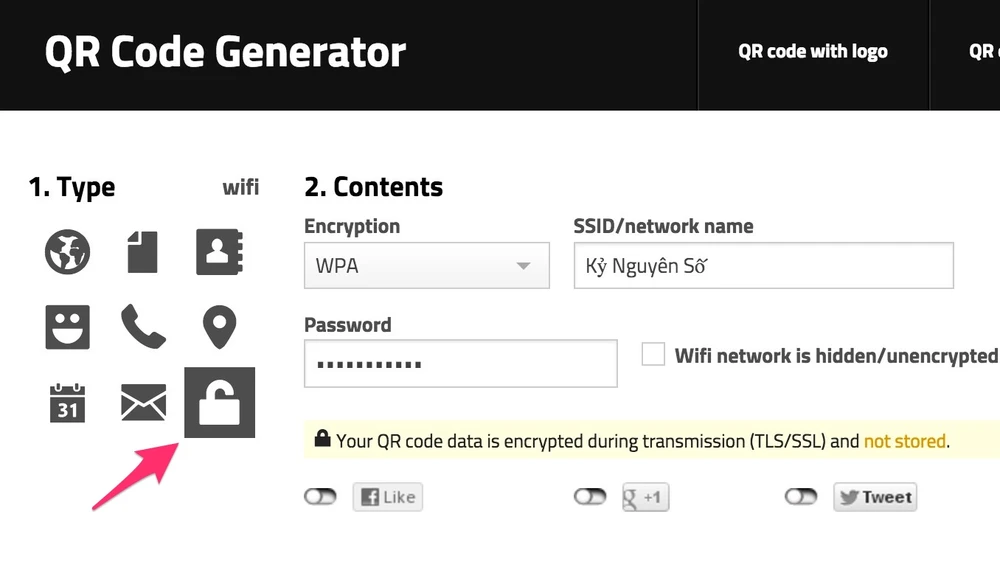Focus the Password input field

[x=460, y=364]
